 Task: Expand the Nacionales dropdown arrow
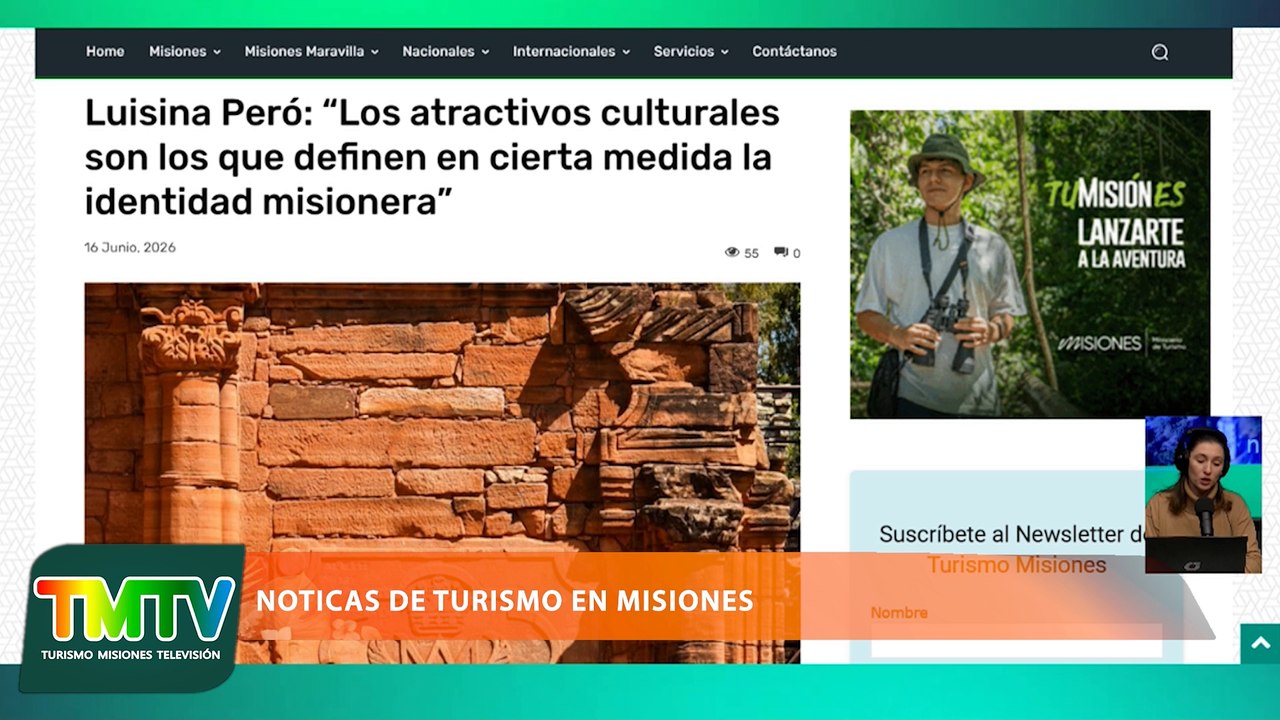tap(485, 52)
